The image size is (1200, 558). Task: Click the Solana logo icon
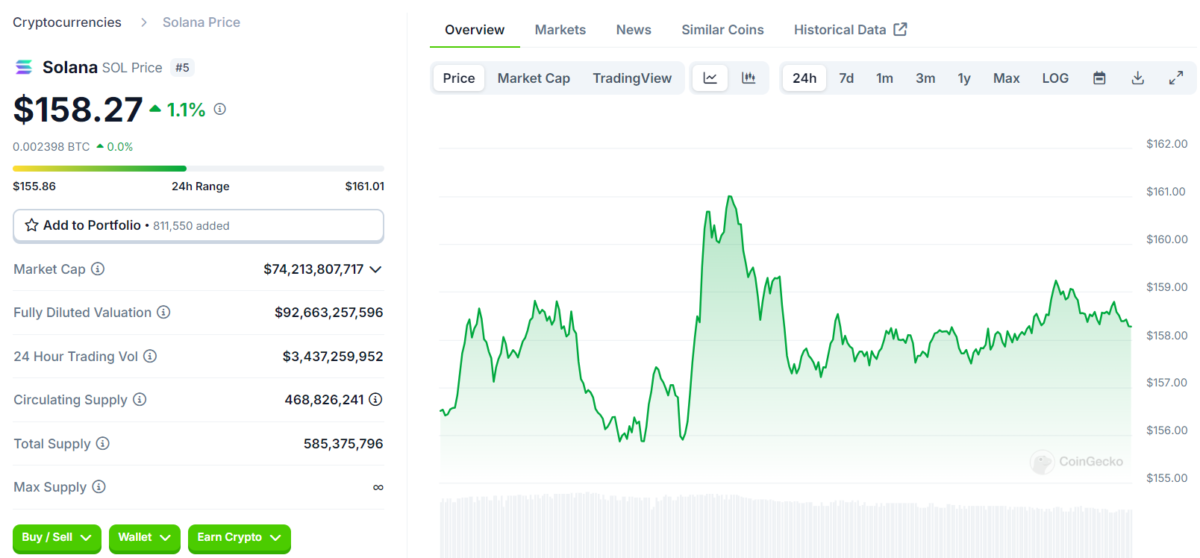[23, 67]
